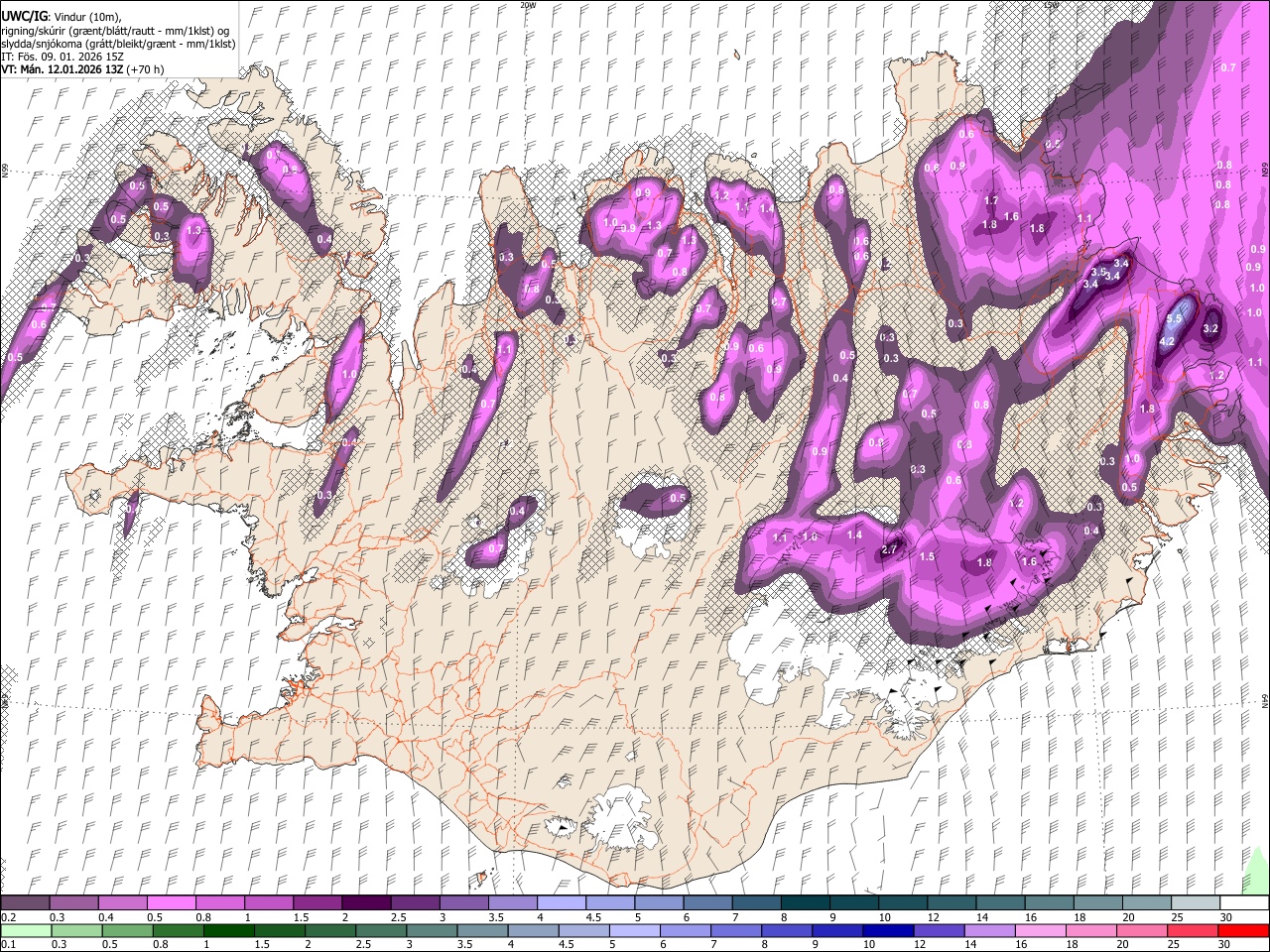Select the 2 swatch in the rain legend row
1270x952 pixels.
(x=330, y=930)
